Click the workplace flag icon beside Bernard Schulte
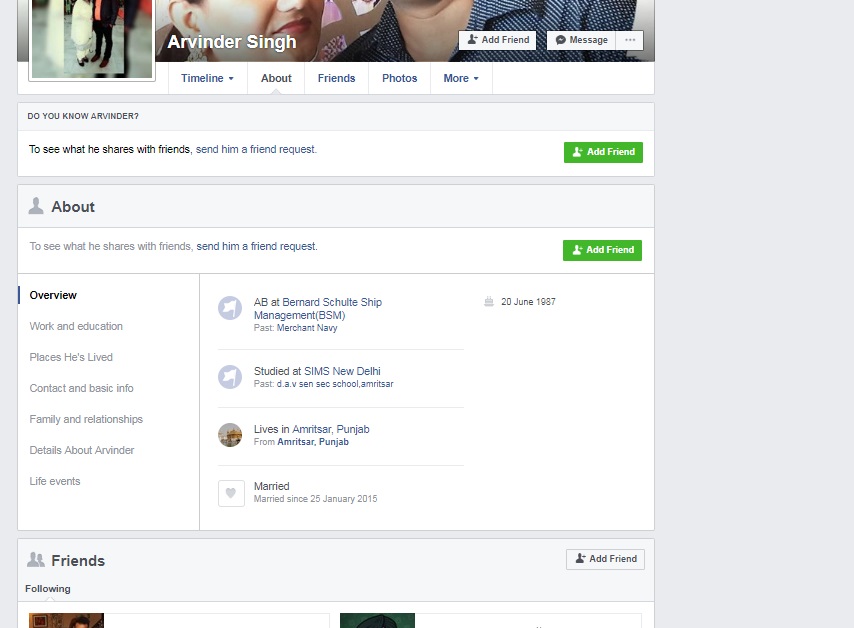 (230, 308)
